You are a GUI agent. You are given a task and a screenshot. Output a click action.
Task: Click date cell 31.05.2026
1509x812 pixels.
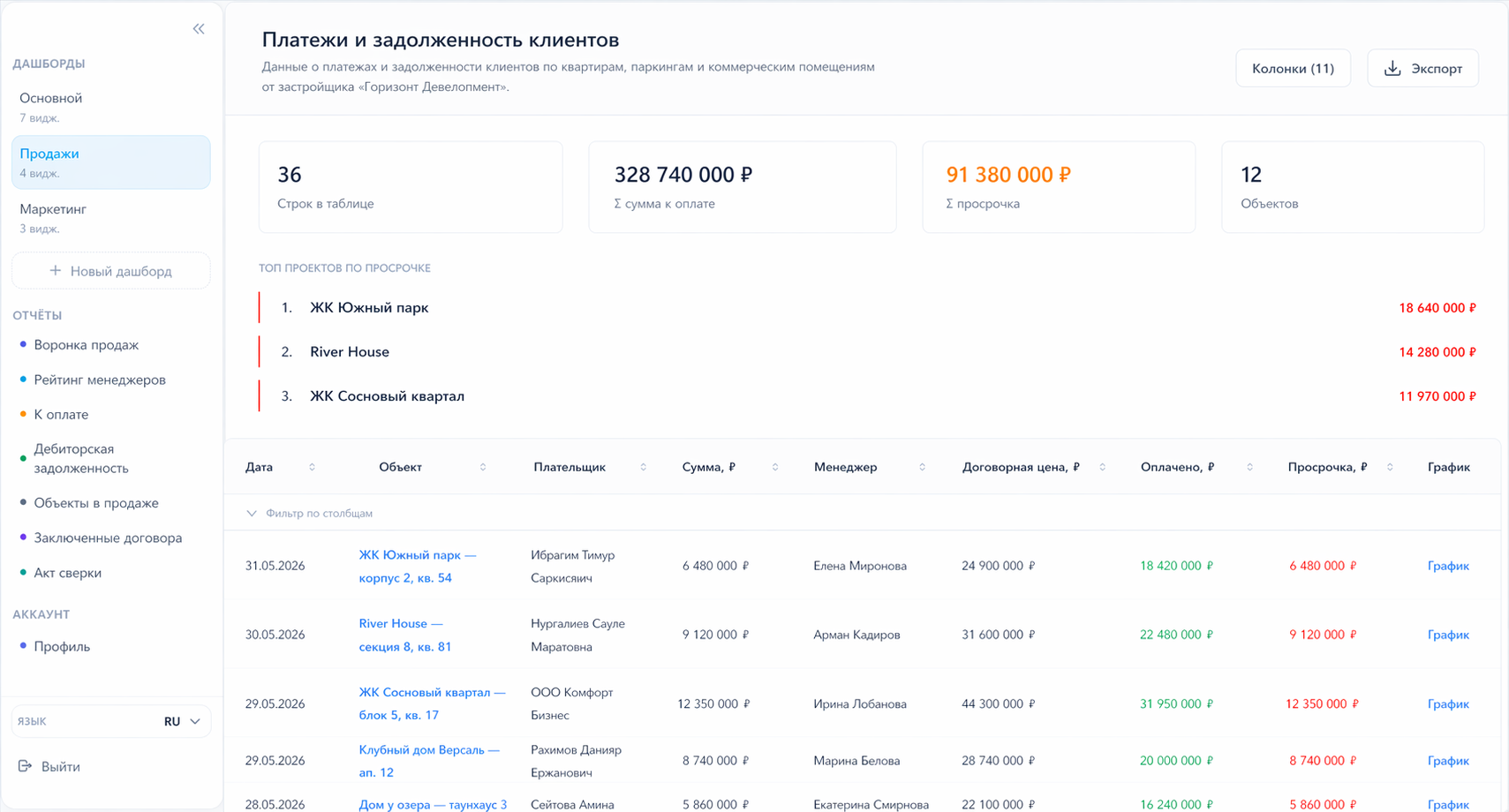coord(275,566)
